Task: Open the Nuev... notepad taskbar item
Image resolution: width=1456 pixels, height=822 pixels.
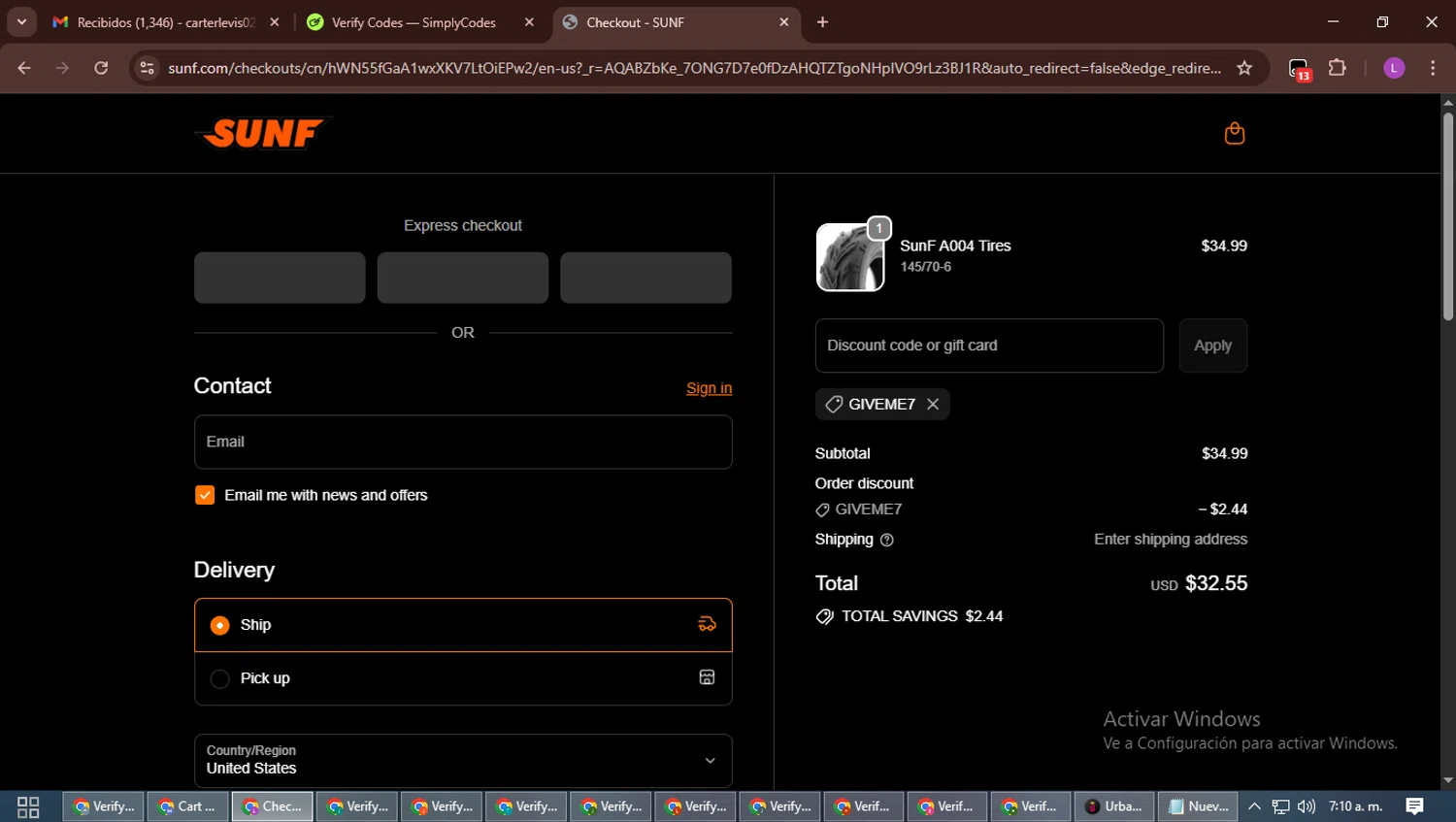Action: point(1198,806)
